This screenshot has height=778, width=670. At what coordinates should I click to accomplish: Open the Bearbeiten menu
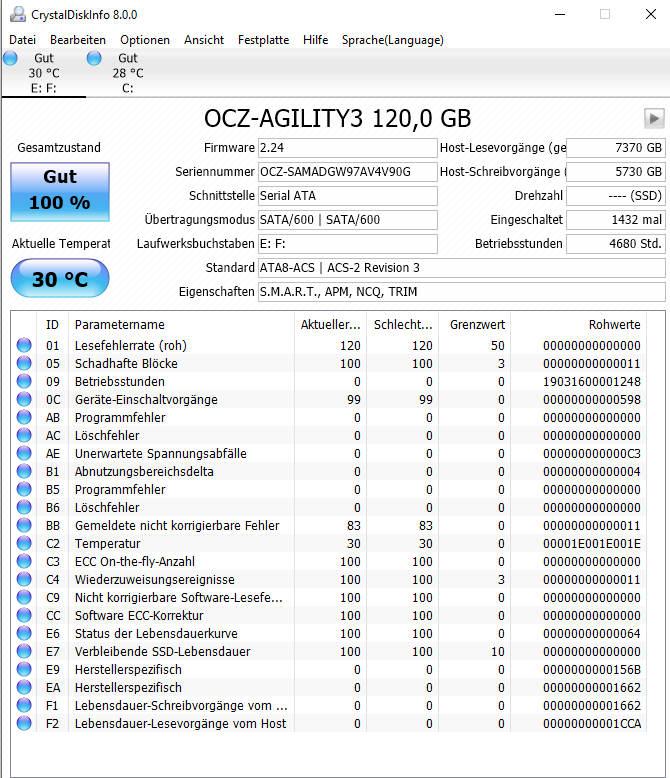(78, 40)
